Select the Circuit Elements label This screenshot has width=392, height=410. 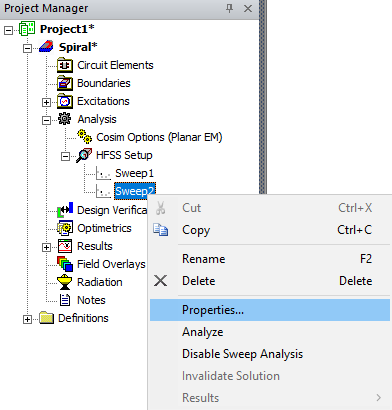(x=115, y=65)
